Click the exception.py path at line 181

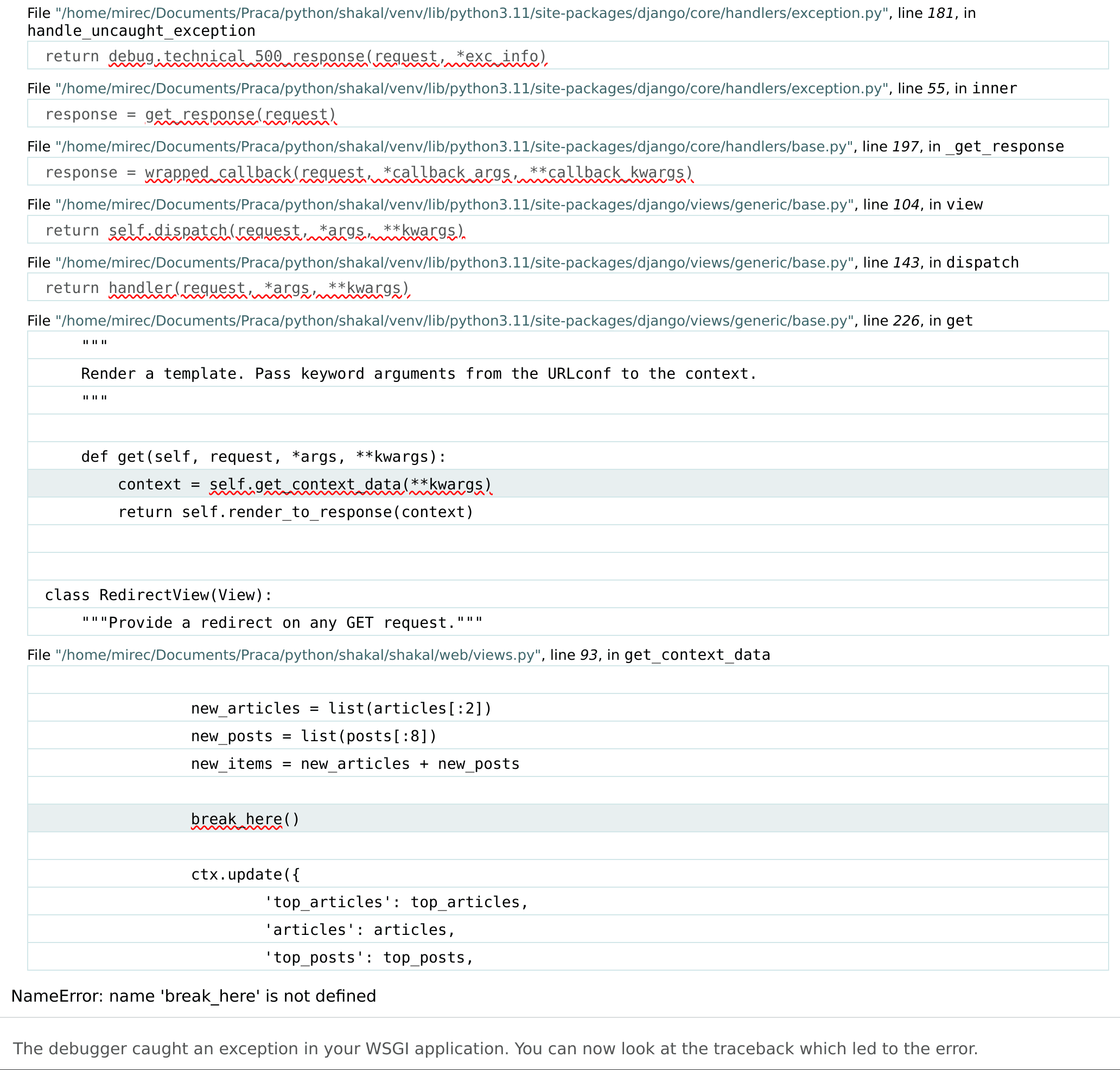point(471,13)
